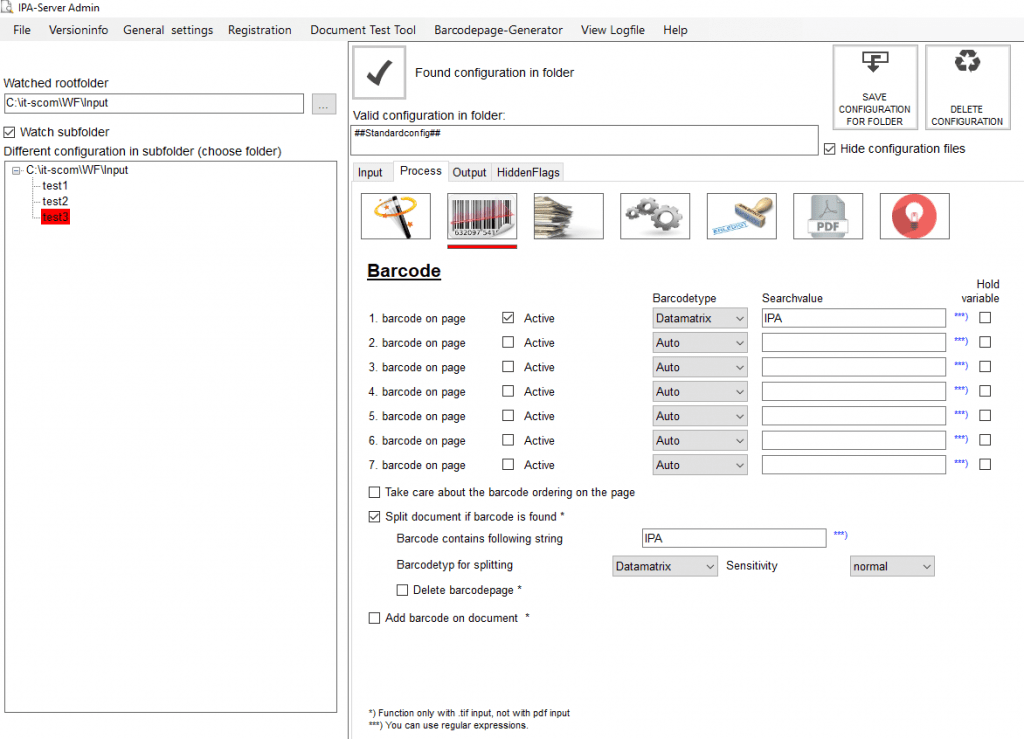Enable Delete barcodepage checkbox

(403, 590)
